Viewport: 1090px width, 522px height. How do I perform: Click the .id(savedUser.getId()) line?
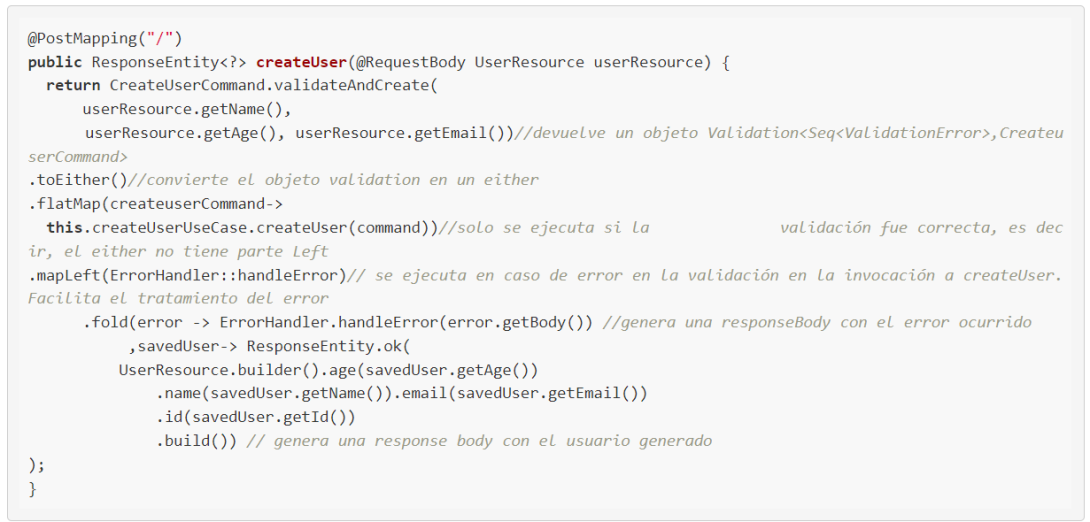256,417
